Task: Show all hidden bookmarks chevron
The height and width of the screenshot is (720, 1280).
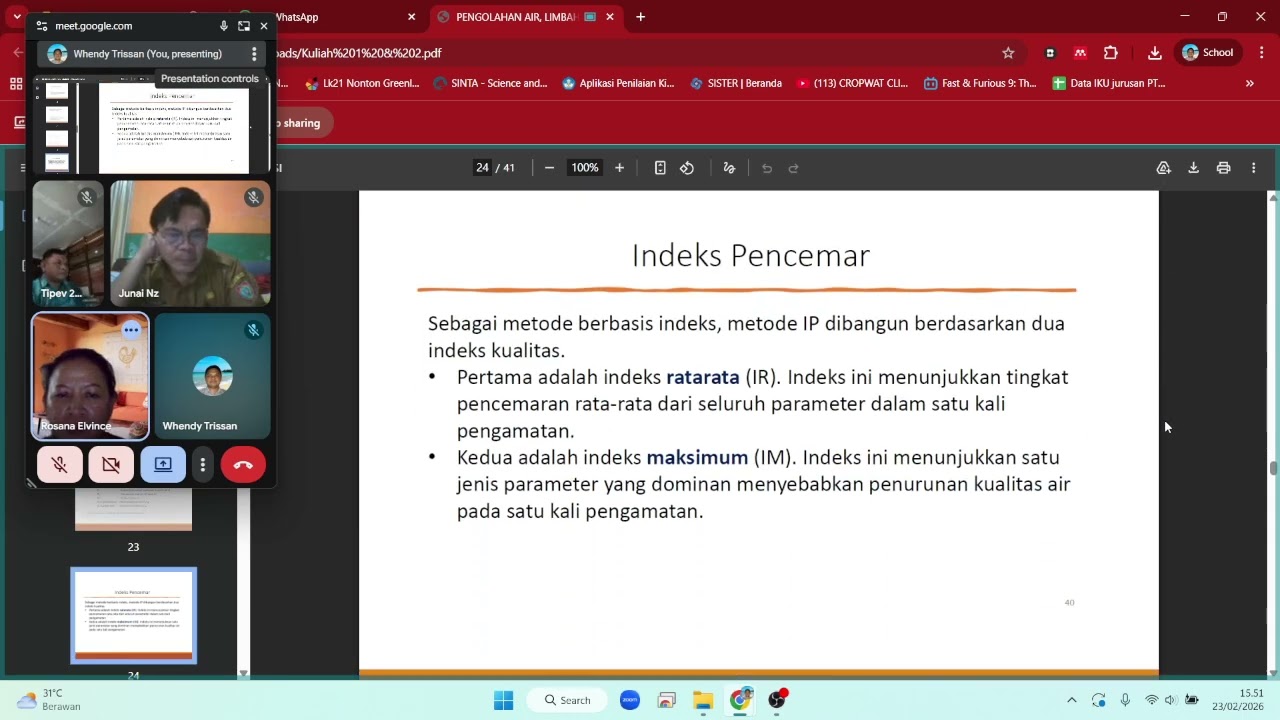Action: (x=1249, y=84)
